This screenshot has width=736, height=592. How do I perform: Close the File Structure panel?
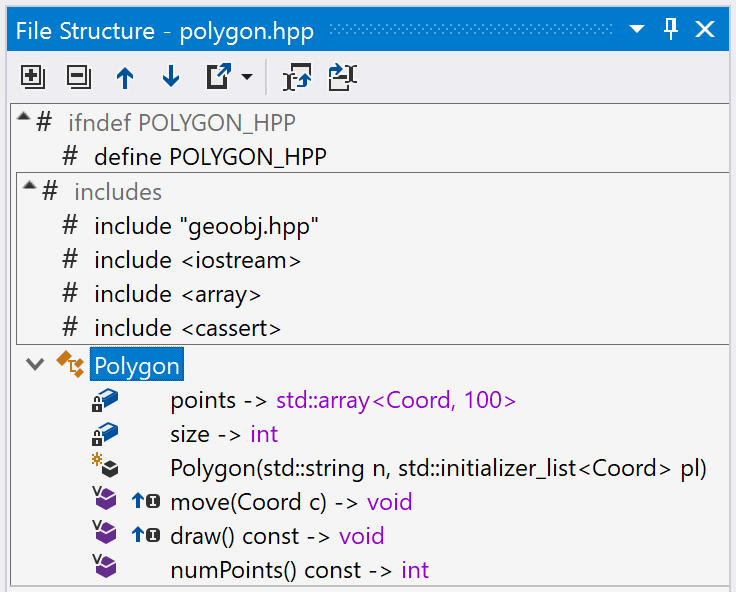coord(705,29)
